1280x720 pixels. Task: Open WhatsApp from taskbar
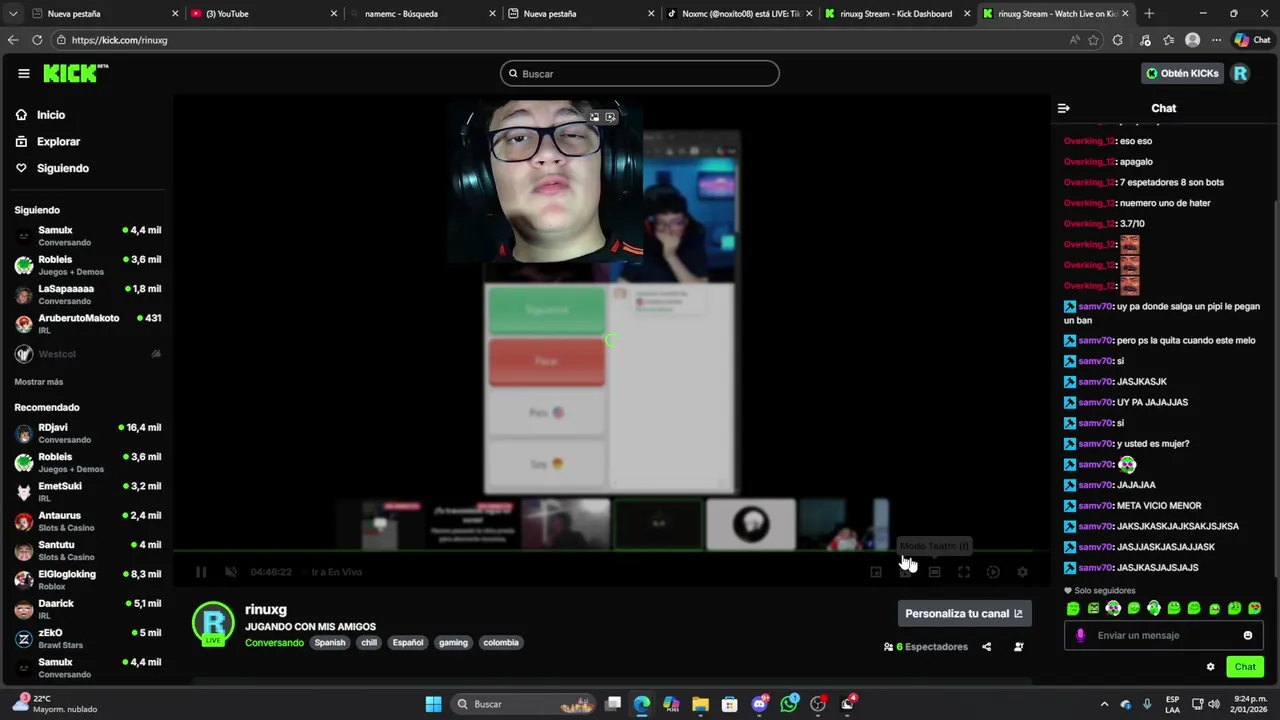pyautogui.click(x=789, y=704)
